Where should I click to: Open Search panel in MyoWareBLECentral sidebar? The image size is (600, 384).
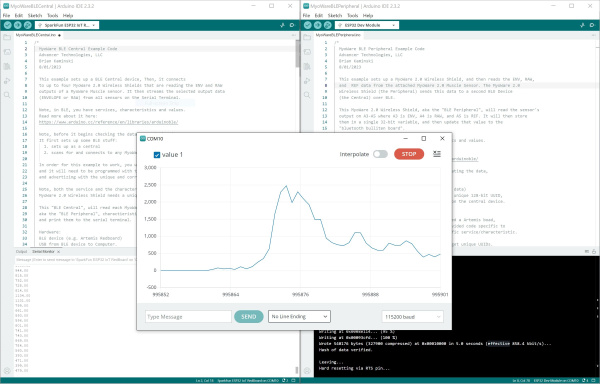point(7,95)
